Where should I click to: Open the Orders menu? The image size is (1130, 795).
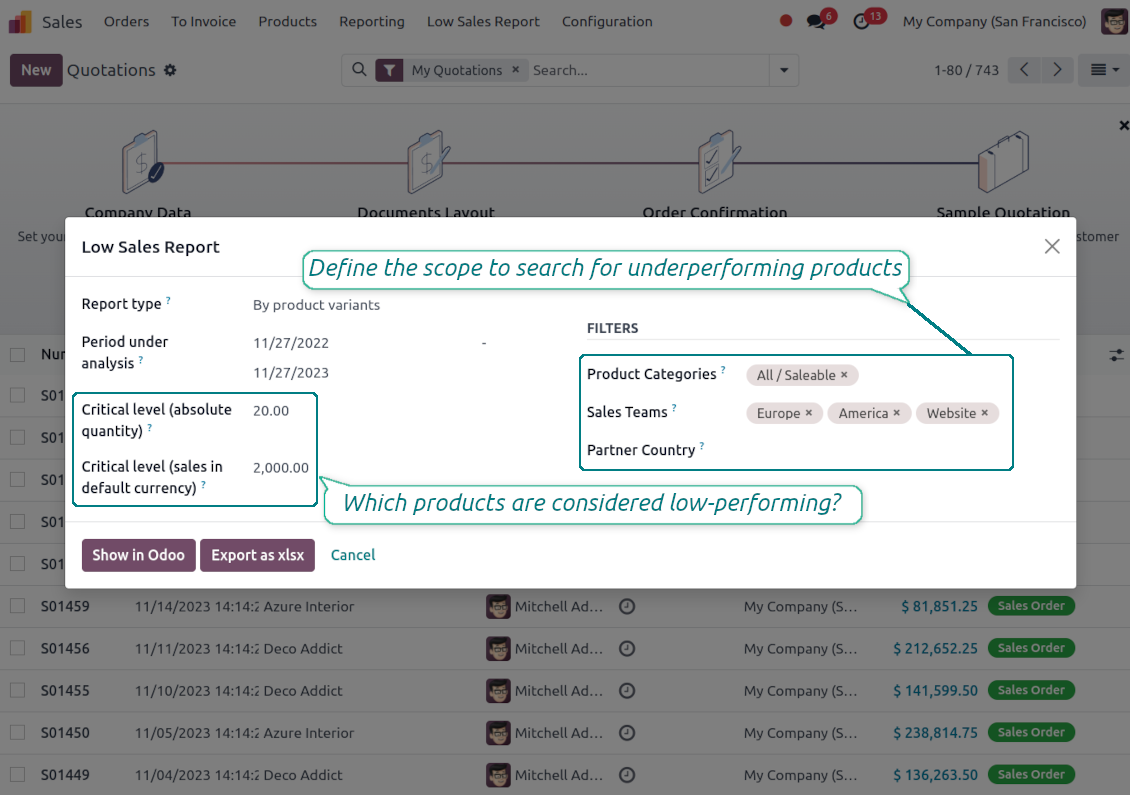click(x=126, y=22)
